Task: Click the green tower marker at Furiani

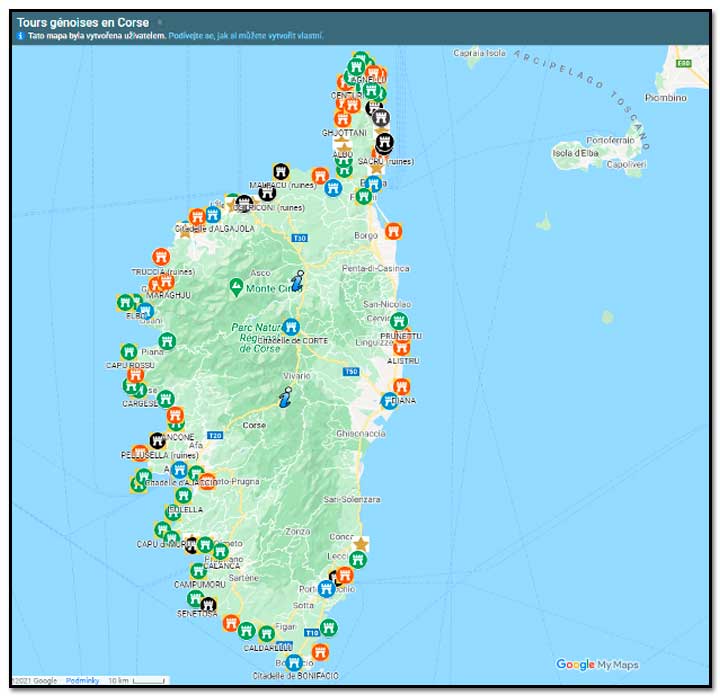Action: pos(364,196)
